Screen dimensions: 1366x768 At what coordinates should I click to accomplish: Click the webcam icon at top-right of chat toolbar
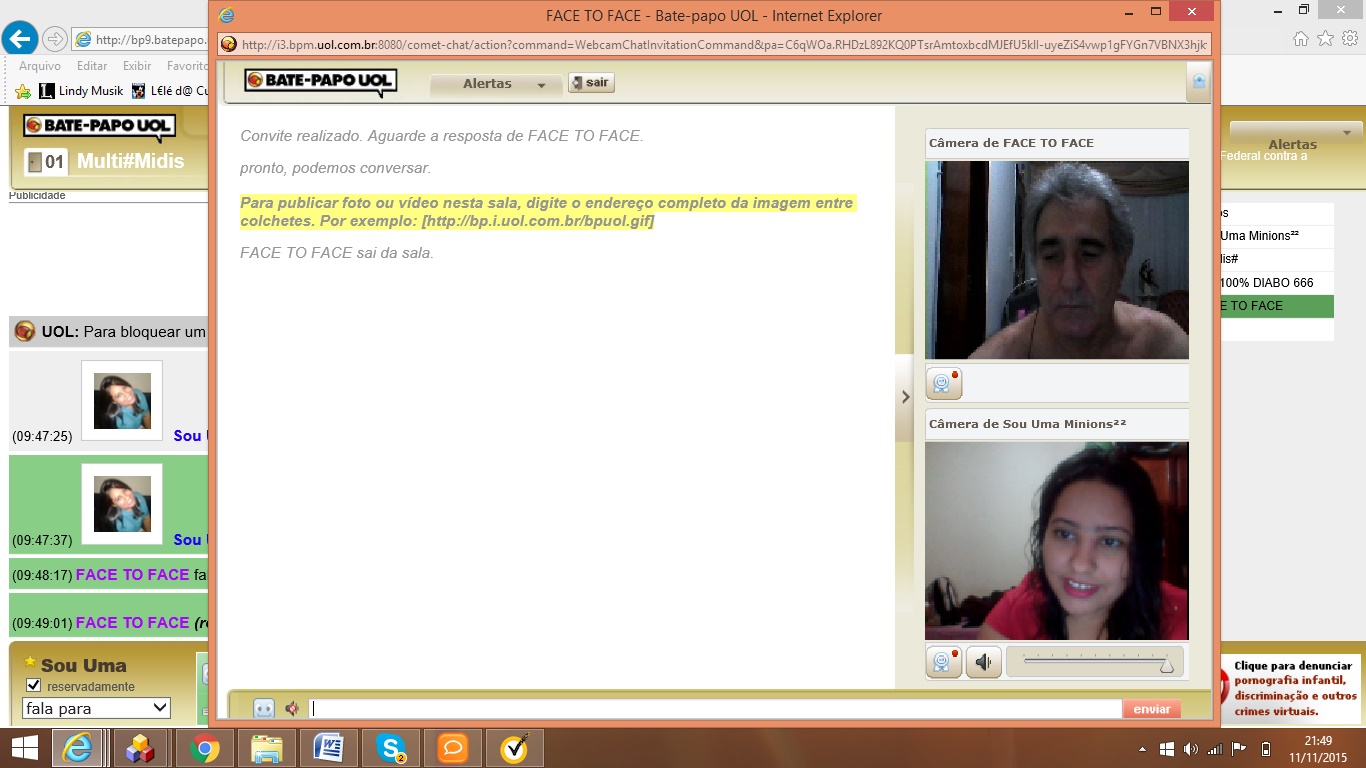[x=1198, y=82]
